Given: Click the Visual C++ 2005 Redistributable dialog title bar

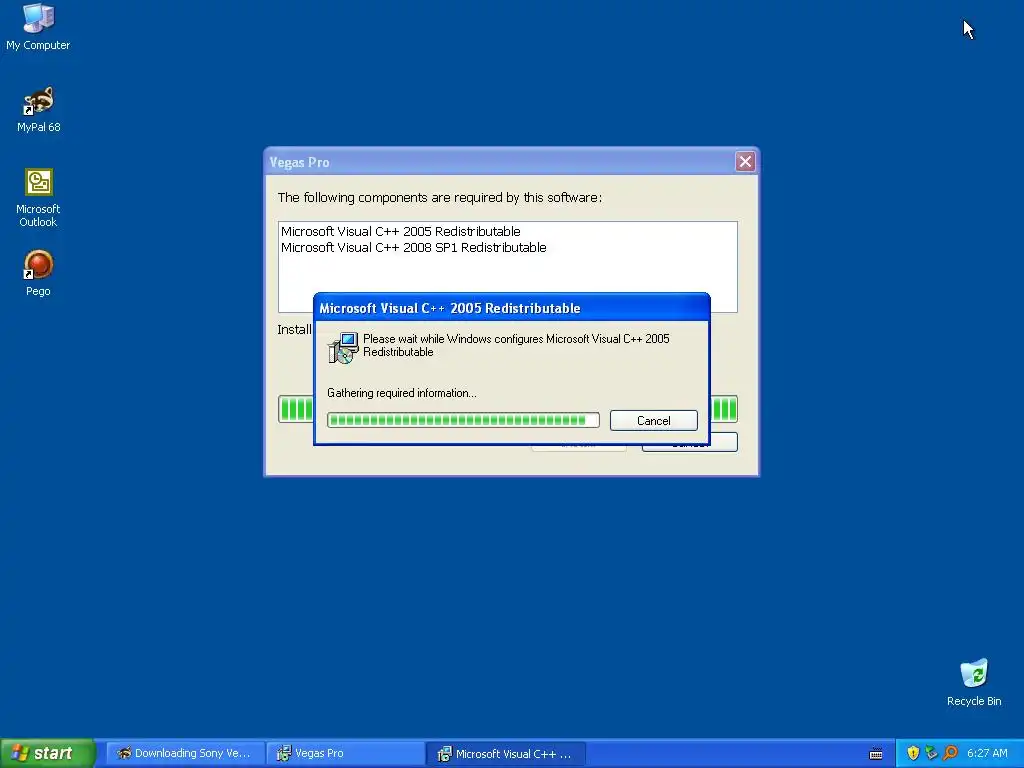Looking at the screenshot, I should (x=511, y=308).
